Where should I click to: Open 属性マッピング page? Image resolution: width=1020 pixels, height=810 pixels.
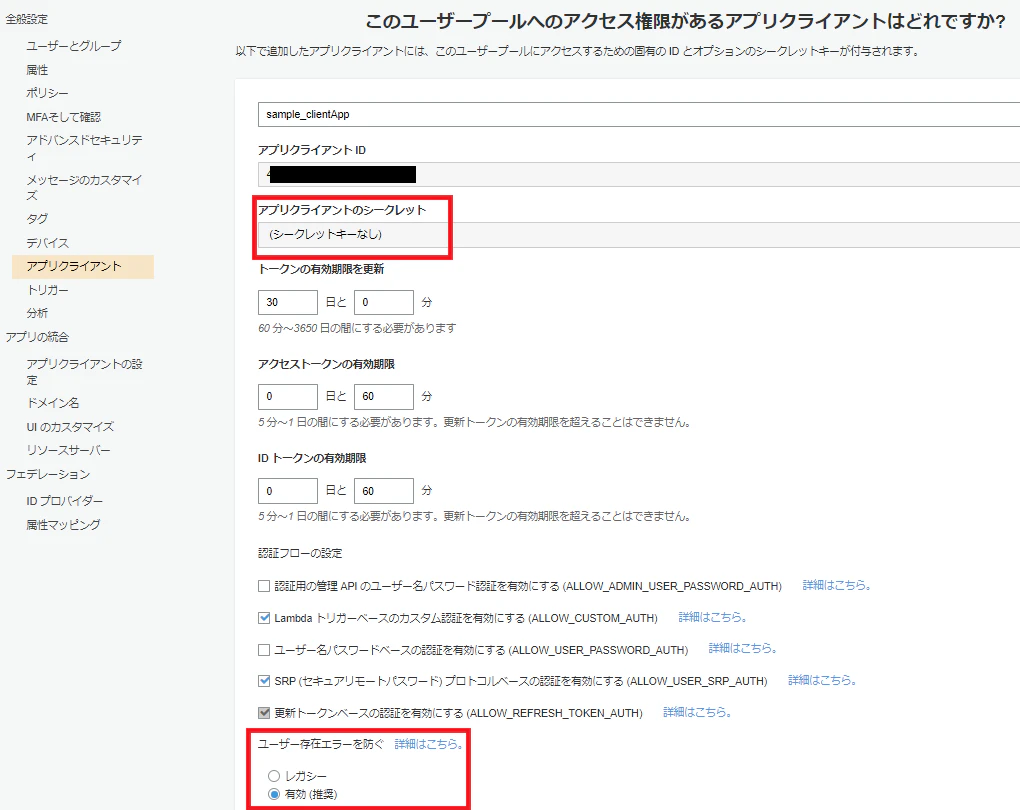click(x=63, y=524)
